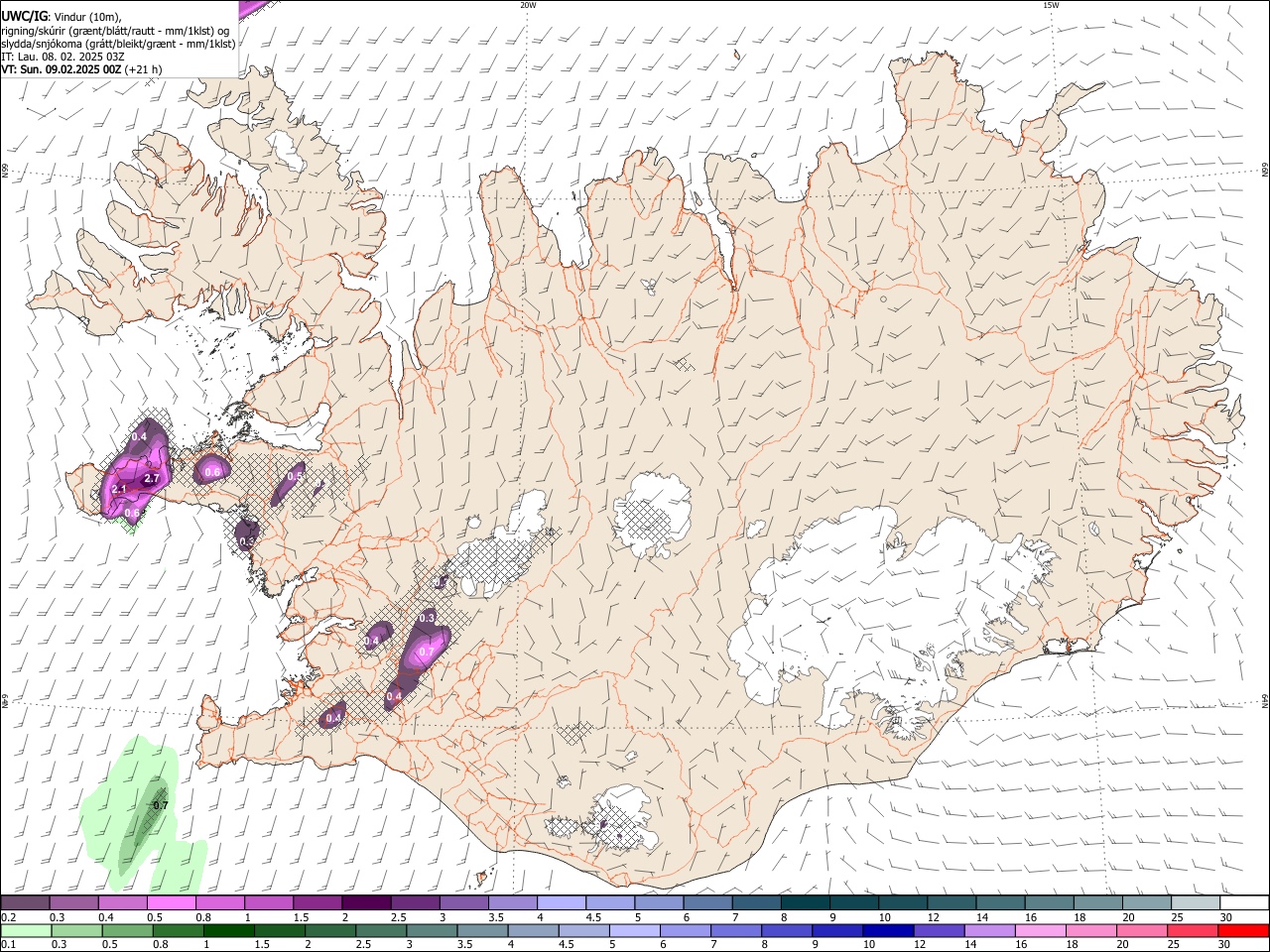Select the 'Vindur (10m)' header text
The height and width of the screenshot is (952, 1270).
pos(86,17)
